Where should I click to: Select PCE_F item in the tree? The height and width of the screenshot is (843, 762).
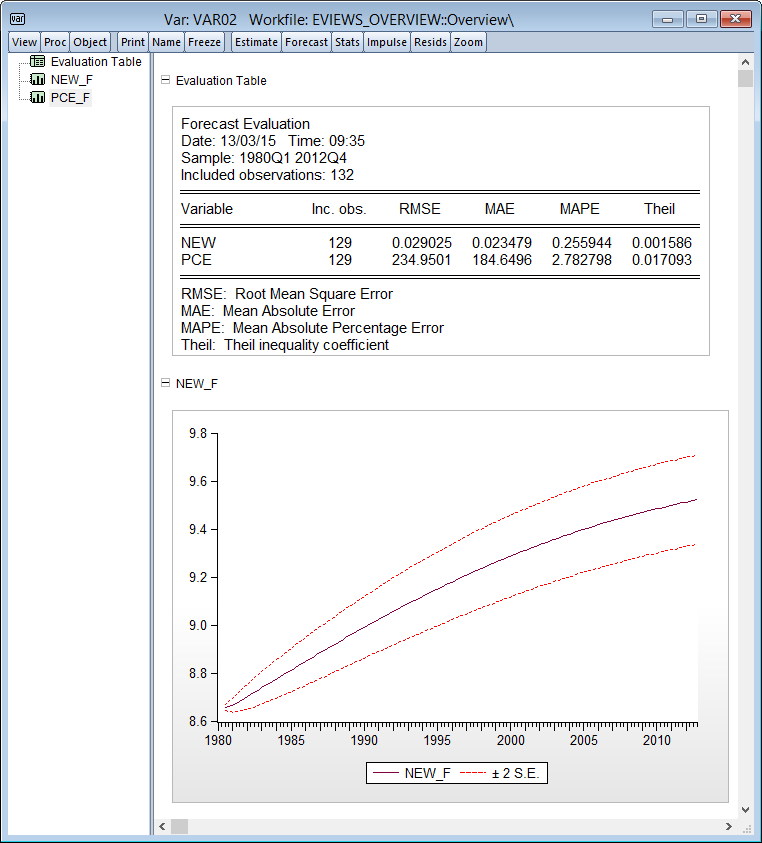(x=71, y=98)
